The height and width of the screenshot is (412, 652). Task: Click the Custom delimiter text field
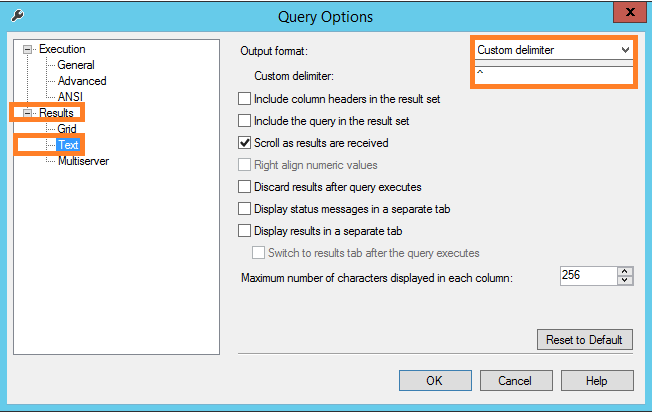[552, 75]
